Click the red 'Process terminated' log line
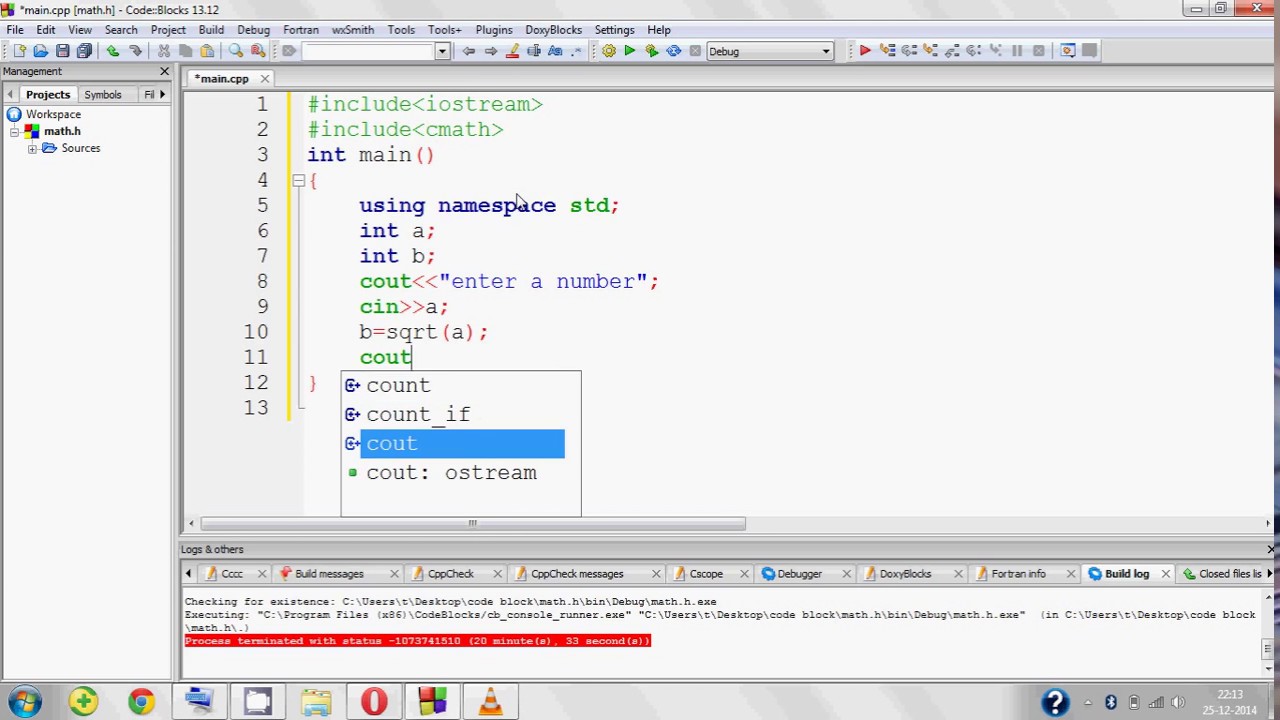Screen dimensions: 1280x720 point(417,641)
